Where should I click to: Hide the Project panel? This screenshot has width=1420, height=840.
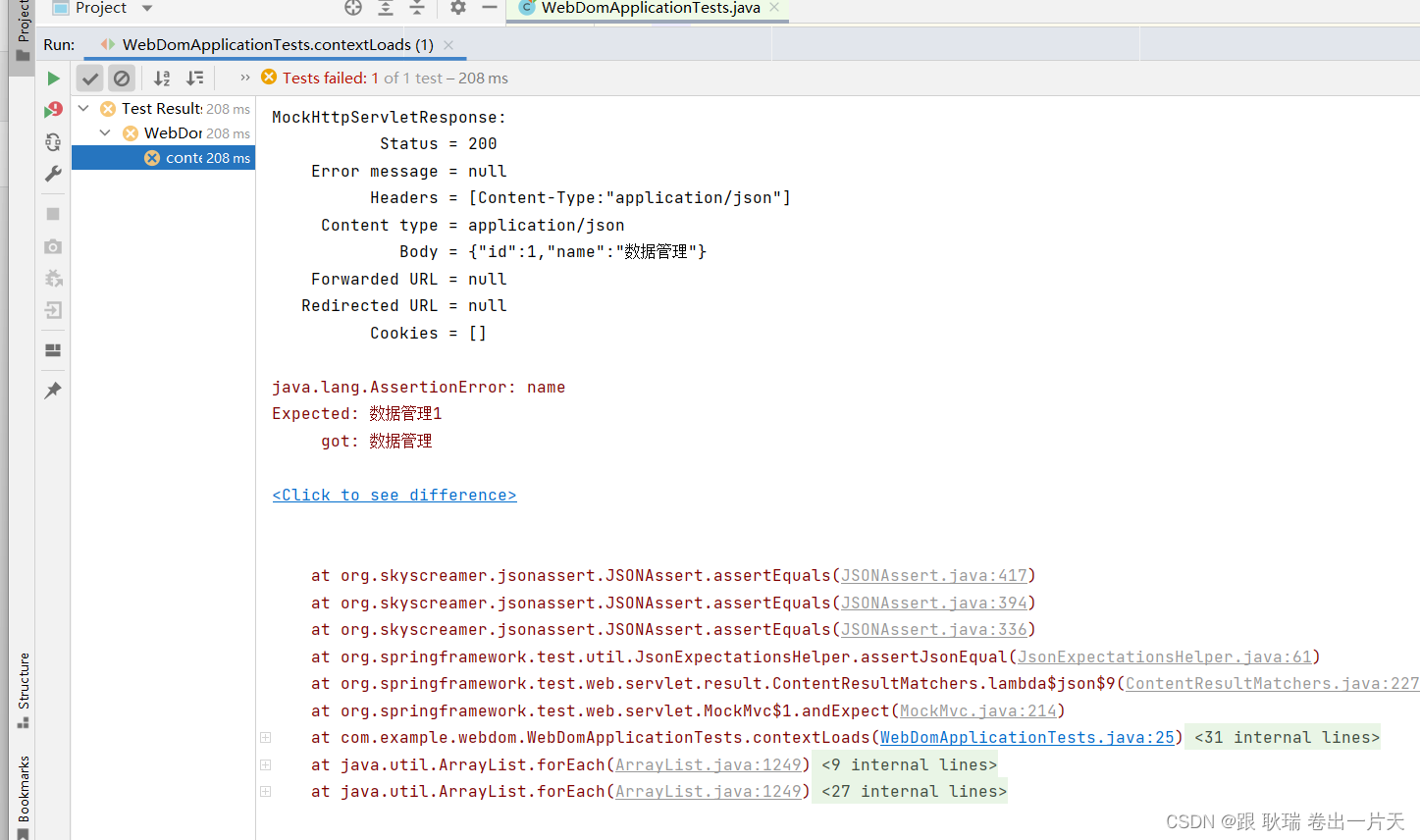[x=490, y=8]
